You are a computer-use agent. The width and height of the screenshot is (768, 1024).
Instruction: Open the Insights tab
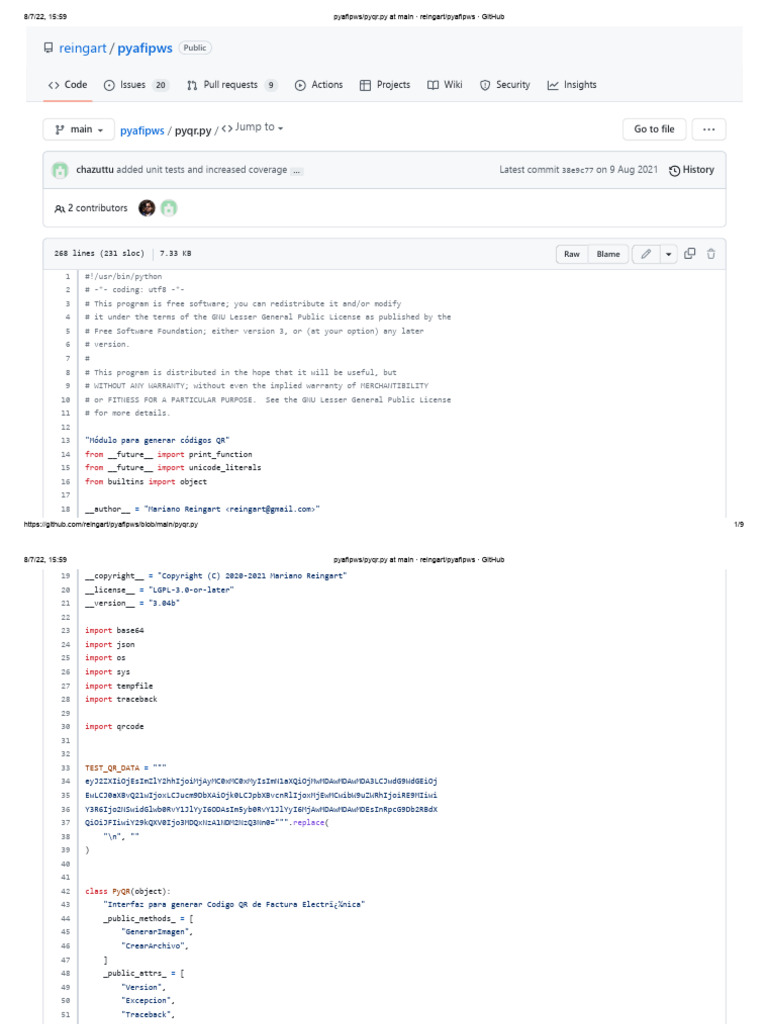(572, 85)
